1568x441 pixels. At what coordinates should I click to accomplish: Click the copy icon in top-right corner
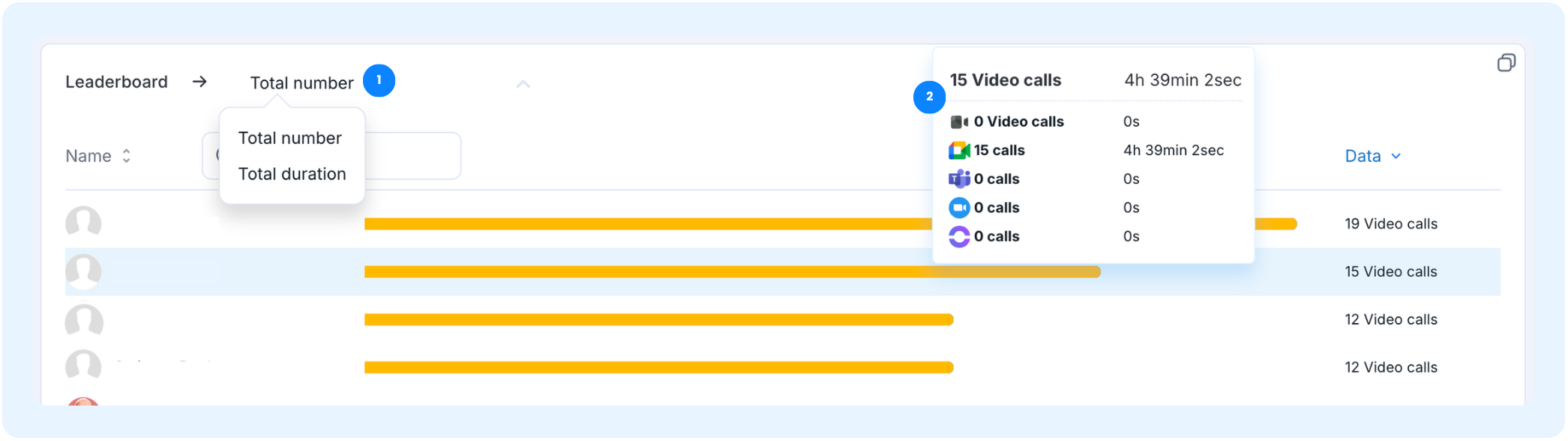[x=1506, y=63]
